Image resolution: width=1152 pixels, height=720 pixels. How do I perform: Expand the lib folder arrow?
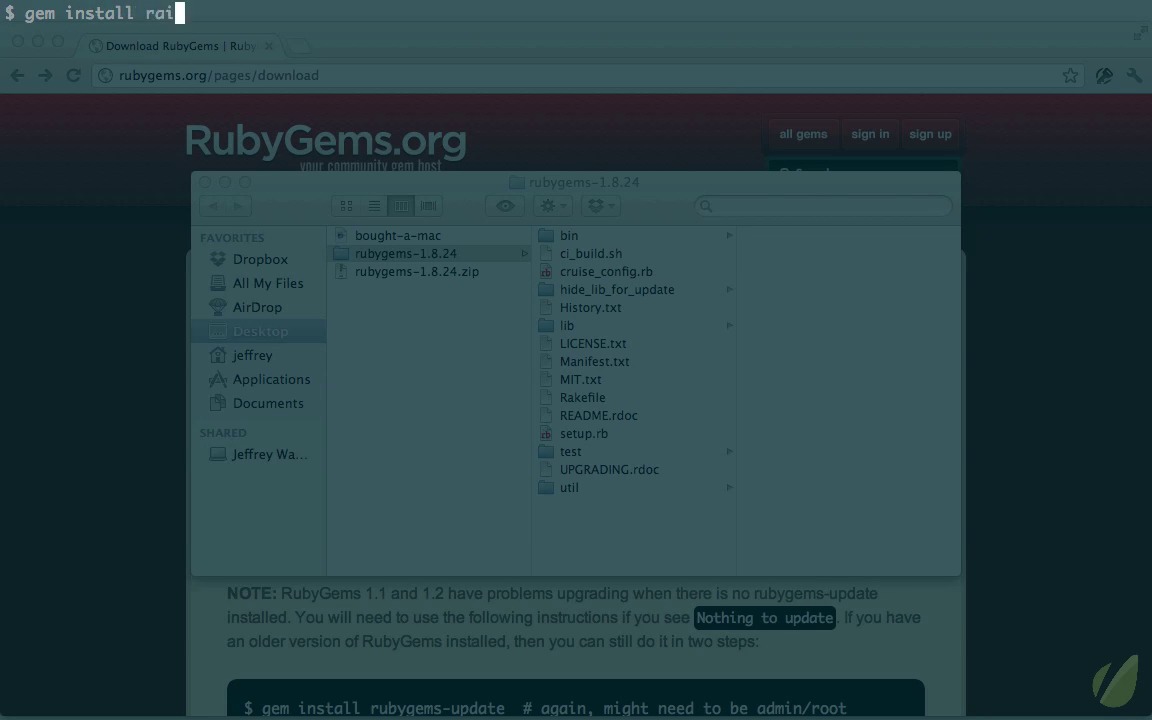tap(729, 325)
